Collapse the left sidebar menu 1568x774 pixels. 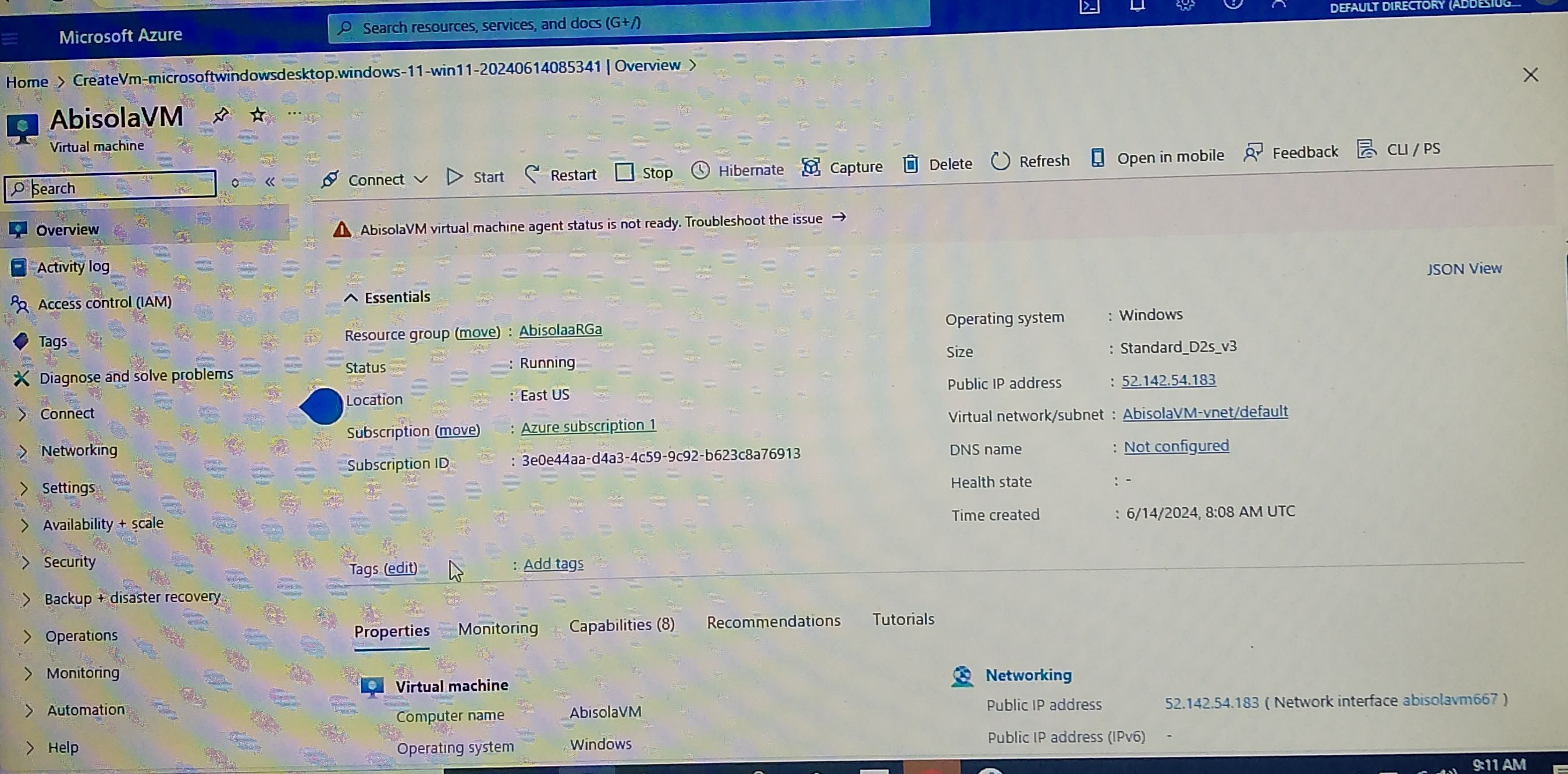(269, 181)
